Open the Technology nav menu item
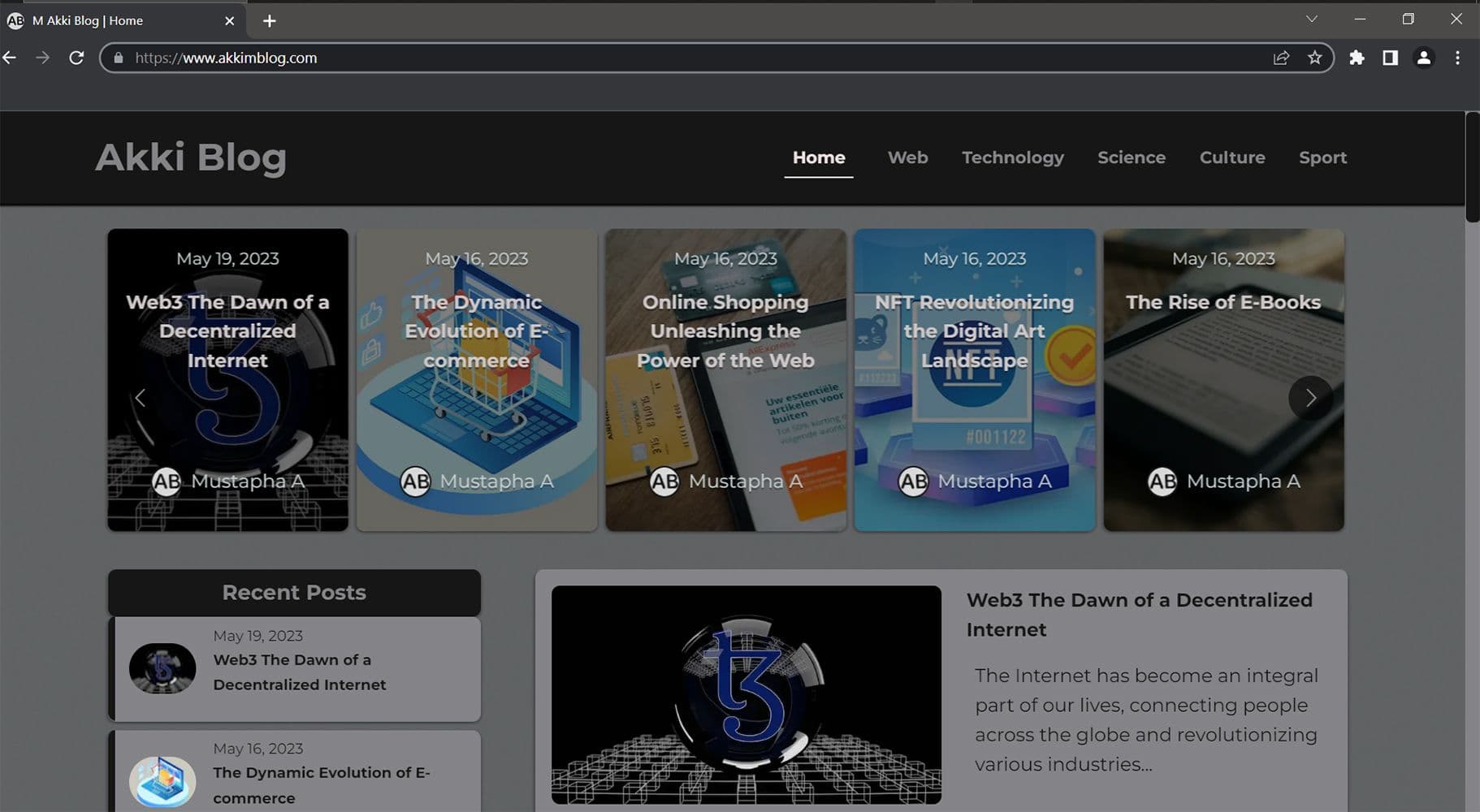 (x=1012, y=158)
